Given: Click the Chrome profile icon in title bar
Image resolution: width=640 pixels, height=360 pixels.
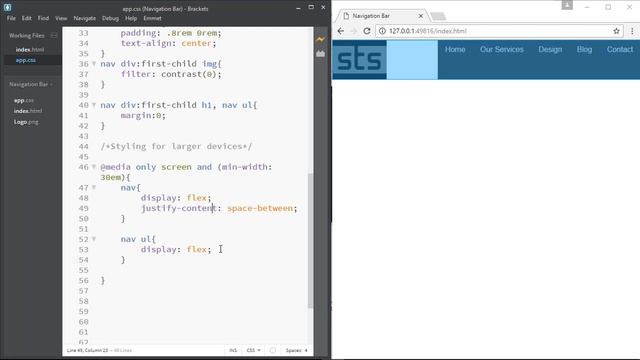Looking at the screenshot, I should pyautogui.click(x=567, y=5).
